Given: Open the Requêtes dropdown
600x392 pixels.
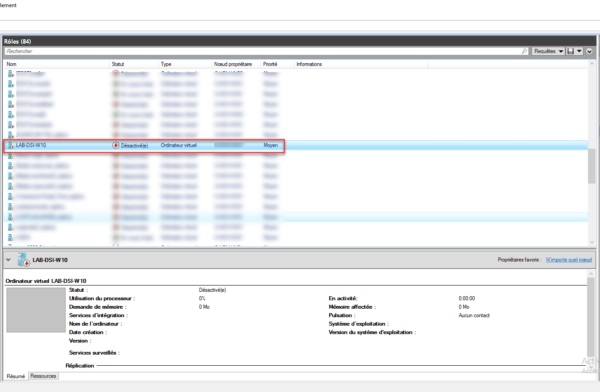Looking at the screenshot, I should click(548, 51).
